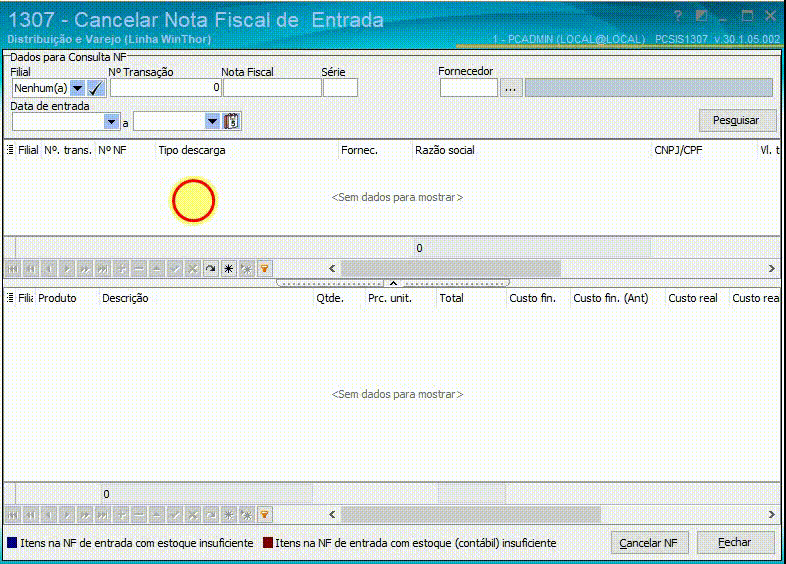Click left arrow of invoice grid scrollbar

pos(332,269)
